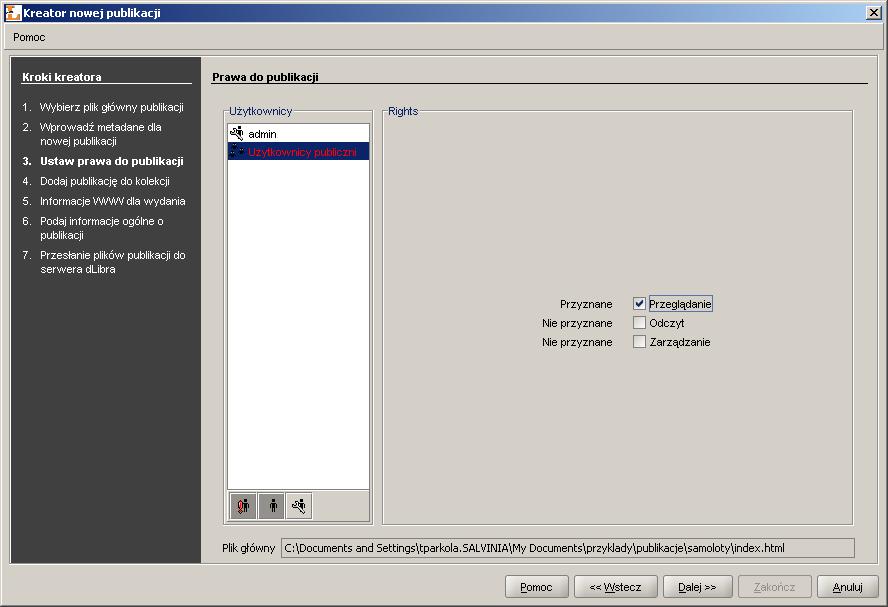Click the admin user icon in the list

[x=237, y=134]
